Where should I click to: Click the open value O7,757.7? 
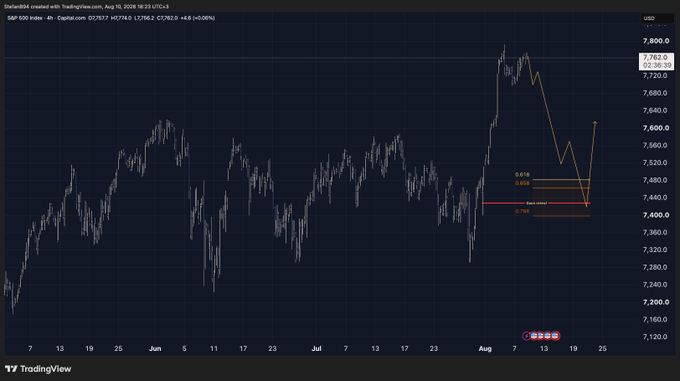(x=98, y=18)
